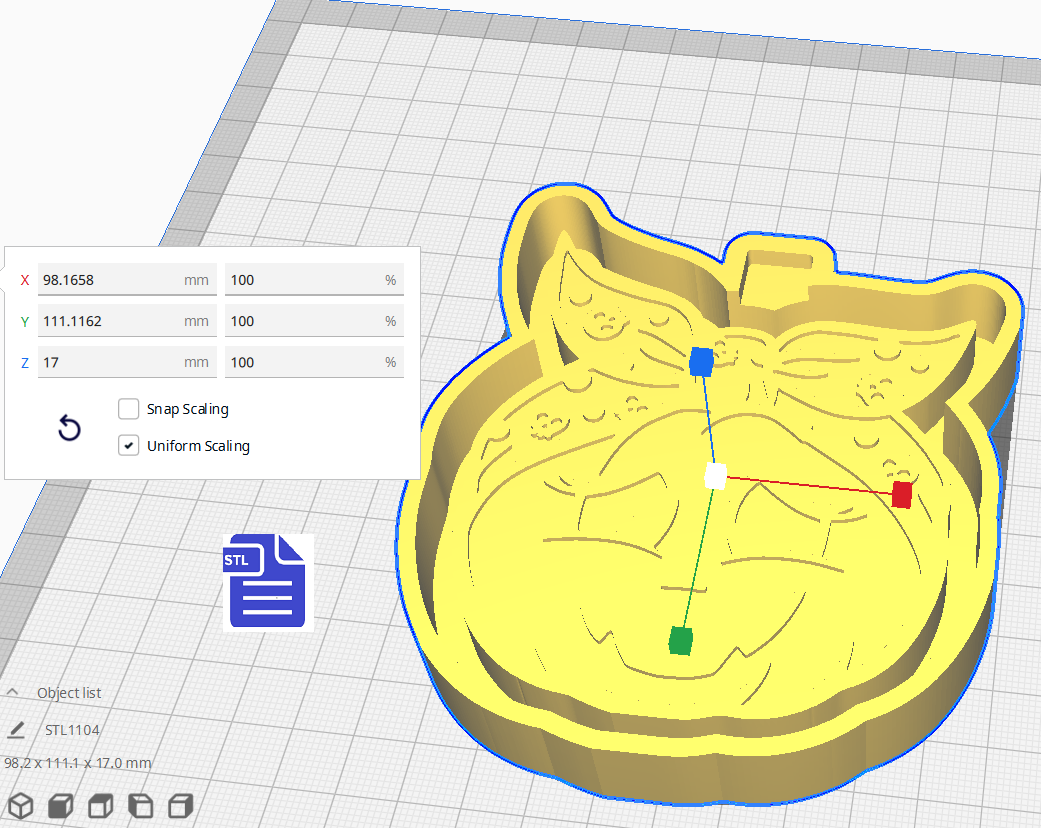Click the rightmost hollow cube icon
Screen dimensions: 1041x828
tap(180, 805)
